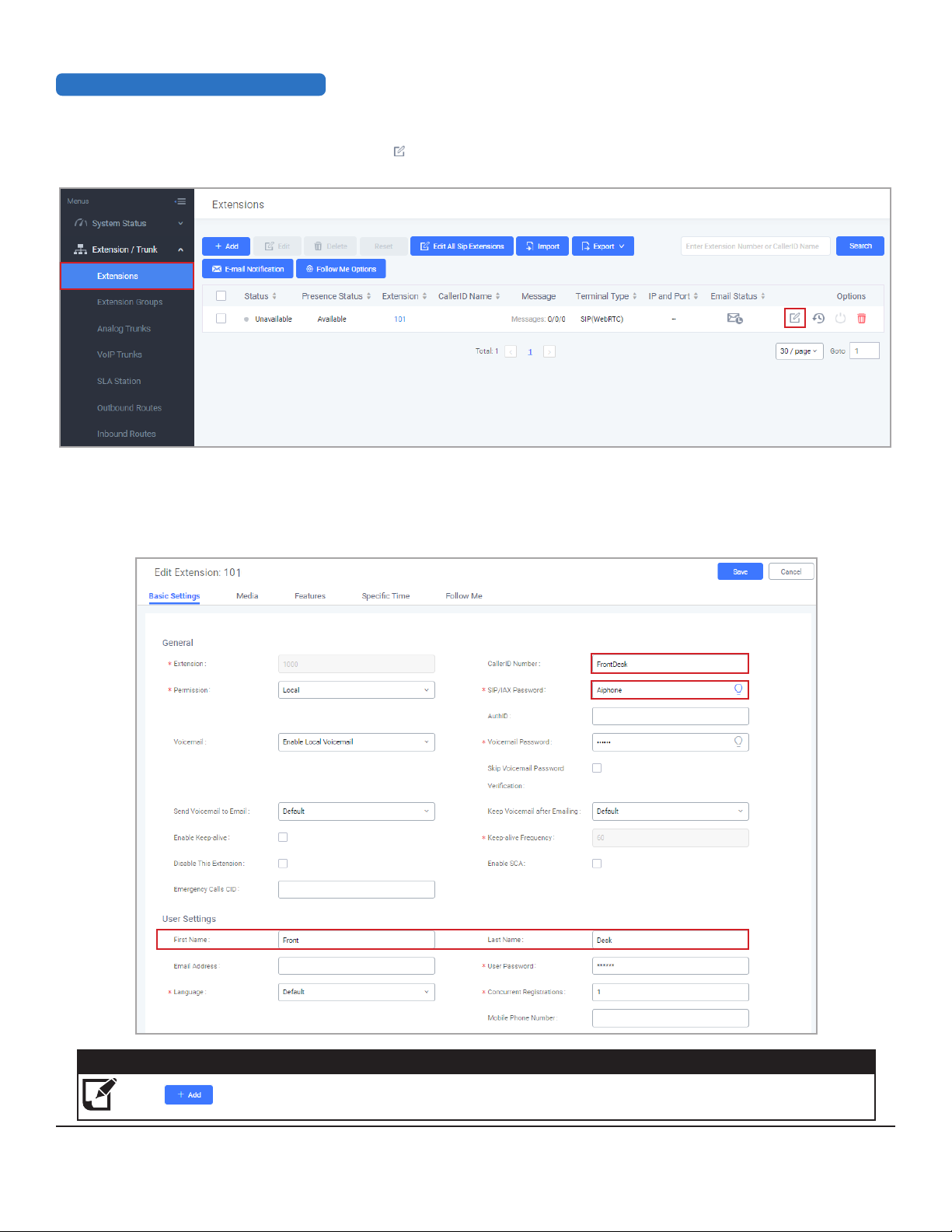Open the Export dropdown button
This screenshot has width=952, height=1232.
pos(603,246)
